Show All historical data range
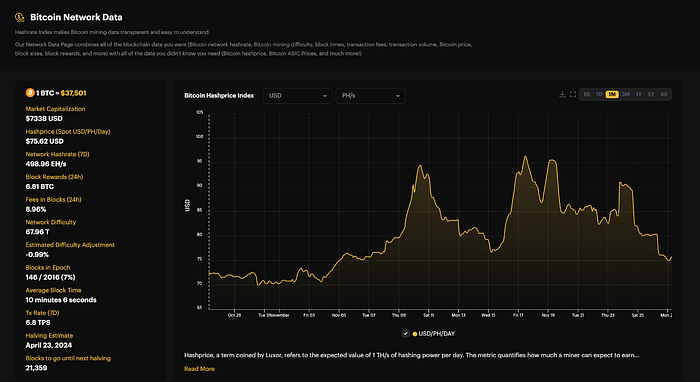This screenshot has height=382, width=700. (664, 94)
